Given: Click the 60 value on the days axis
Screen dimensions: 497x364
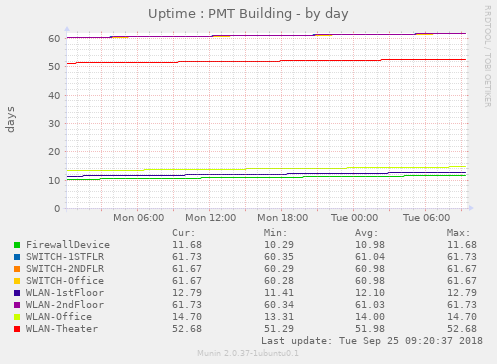Looking at the screenshot, I should pos(54,39).
